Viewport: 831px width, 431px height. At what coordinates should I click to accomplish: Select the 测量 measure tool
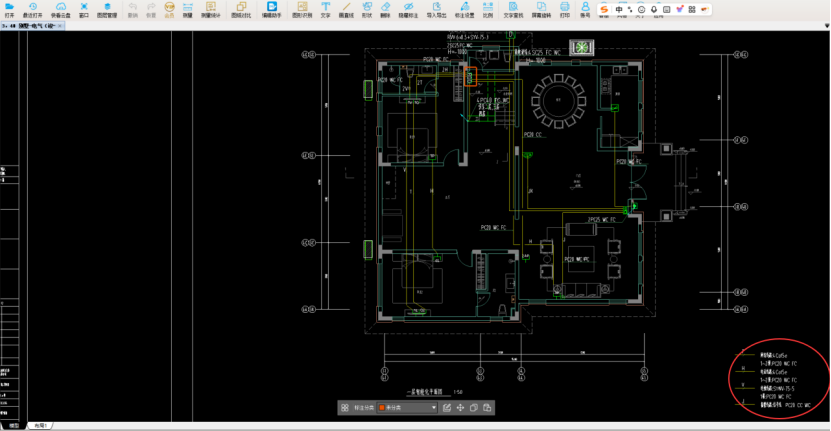pos(187,9)
